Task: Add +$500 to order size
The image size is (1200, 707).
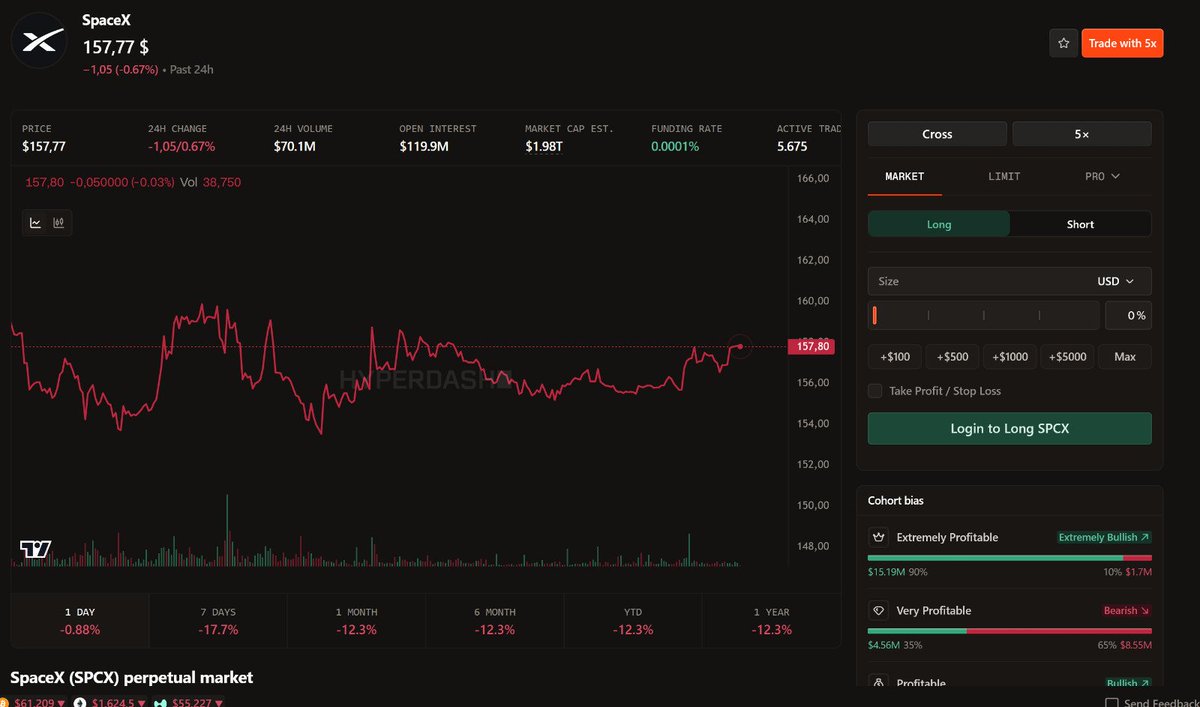Action: (x=952, y=357)
